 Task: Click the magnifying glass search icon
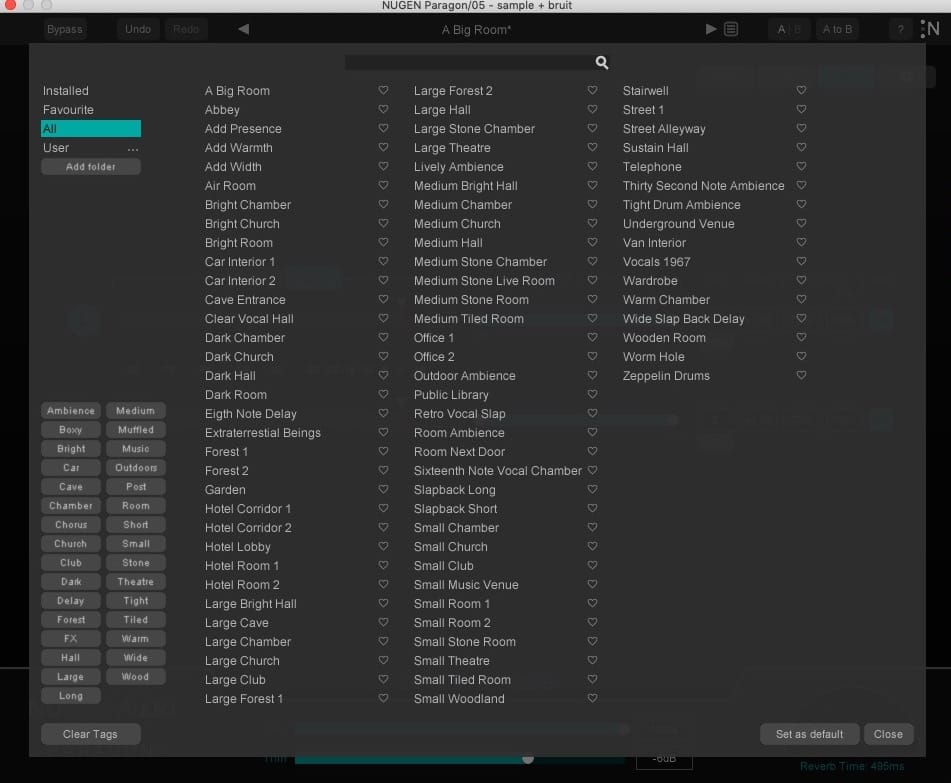click(601, 61)
